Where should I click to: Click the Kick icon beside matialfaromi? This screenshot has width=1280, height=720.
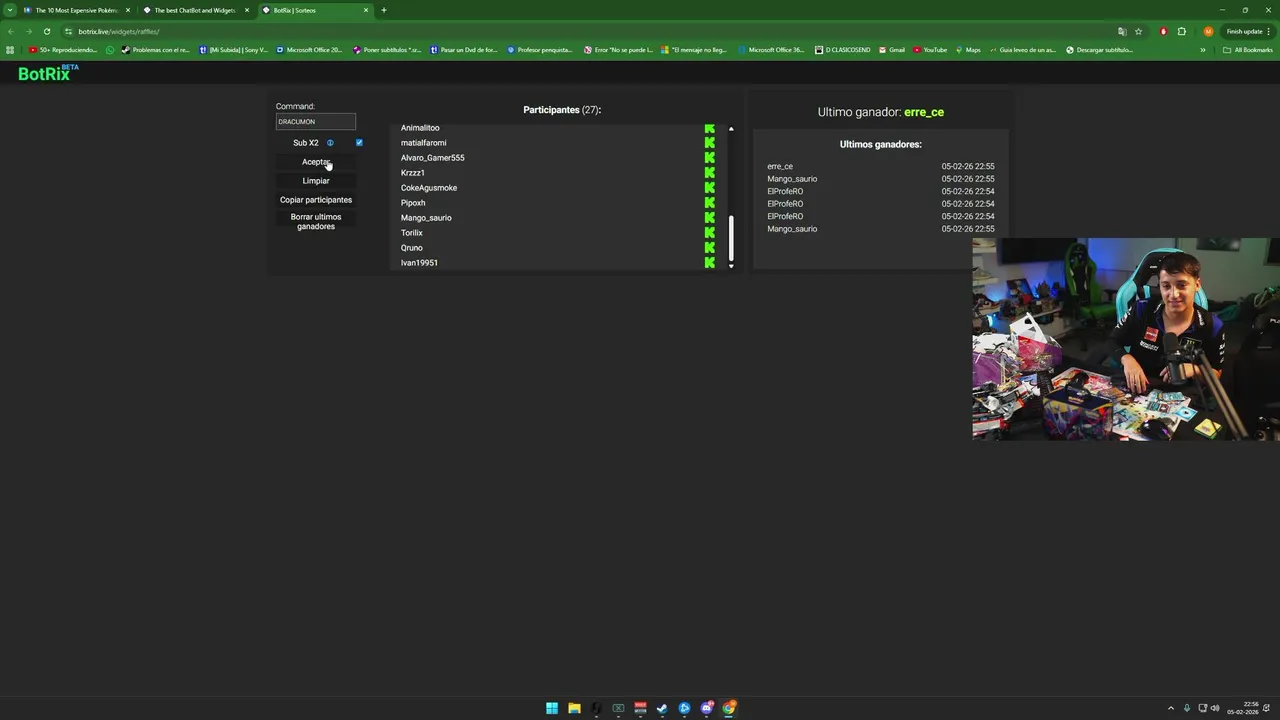[709, 143]
